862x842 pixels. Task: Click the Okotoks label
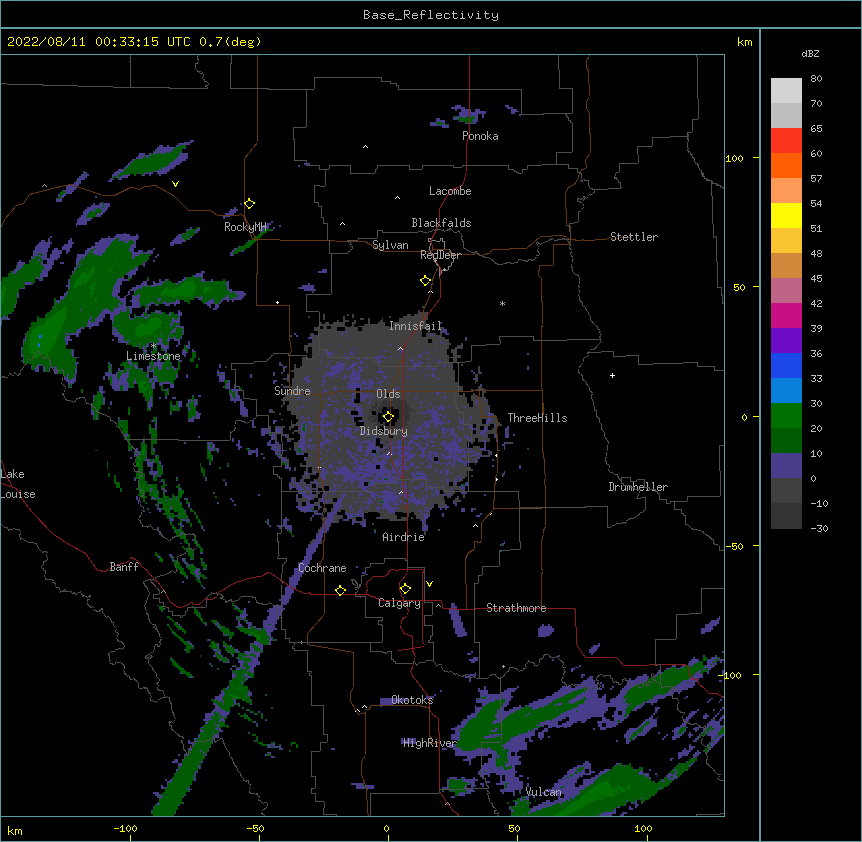(x=412, y=700)
